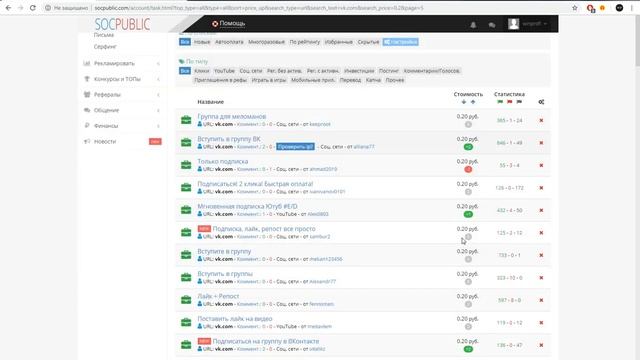Hide the task Группа для меломанов with red X
Viewport: 640px width, 360px height.
tap(541, 120)
